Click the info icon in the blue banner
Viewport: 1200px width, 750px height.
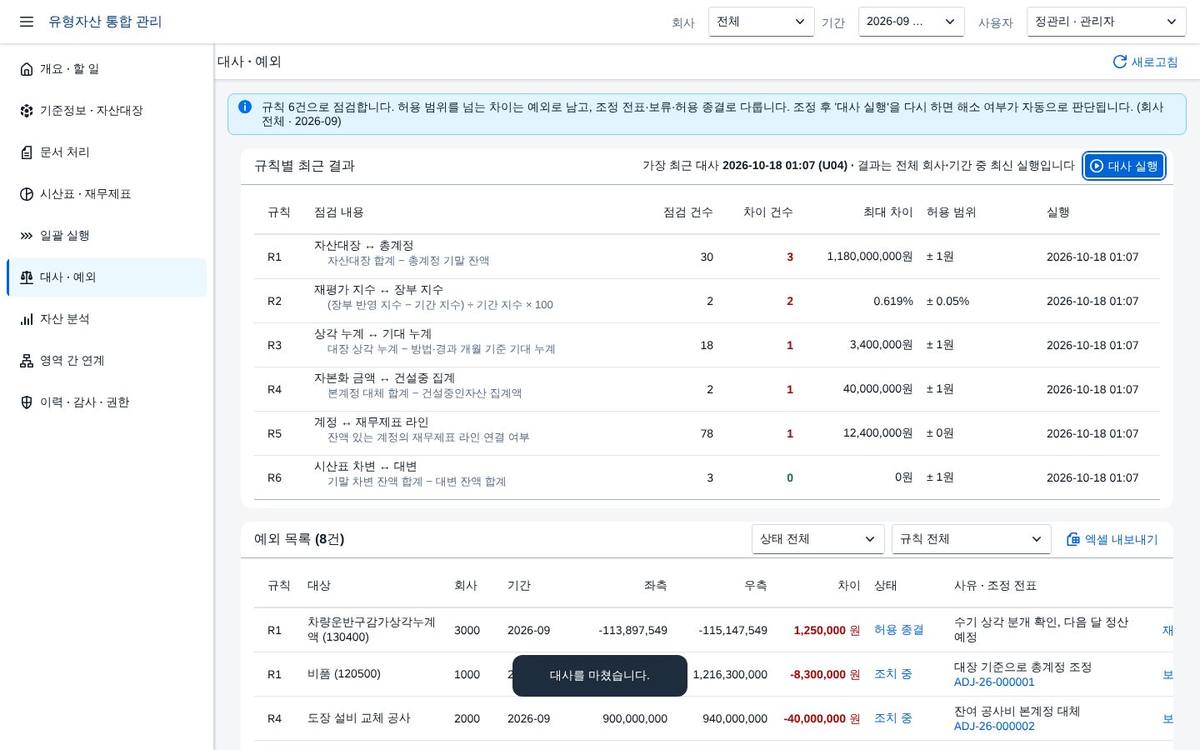coord(245,107)
